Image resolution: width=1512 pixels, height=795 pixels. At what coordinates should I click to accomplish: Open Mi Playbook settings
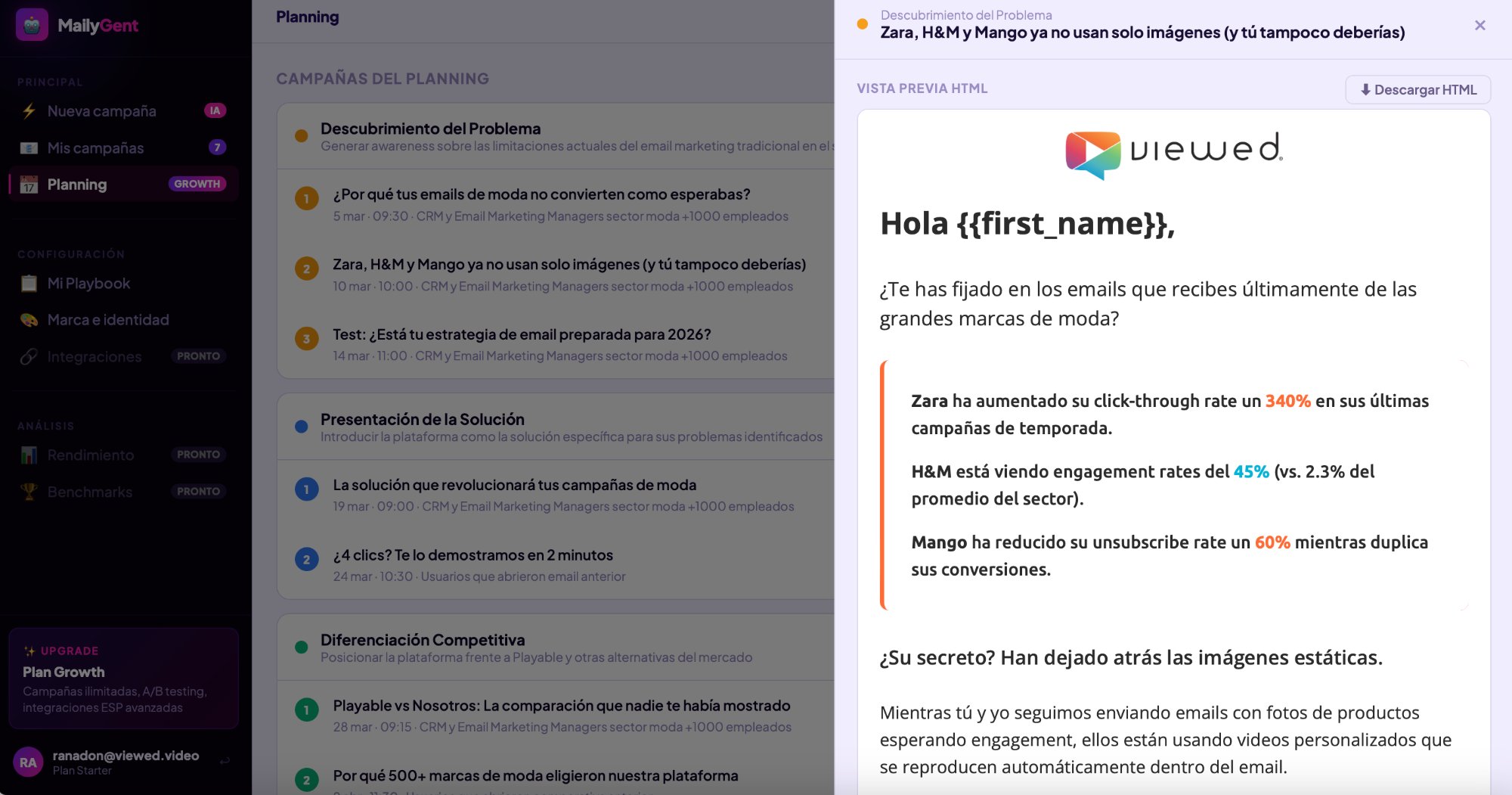(x=124, y=284)
